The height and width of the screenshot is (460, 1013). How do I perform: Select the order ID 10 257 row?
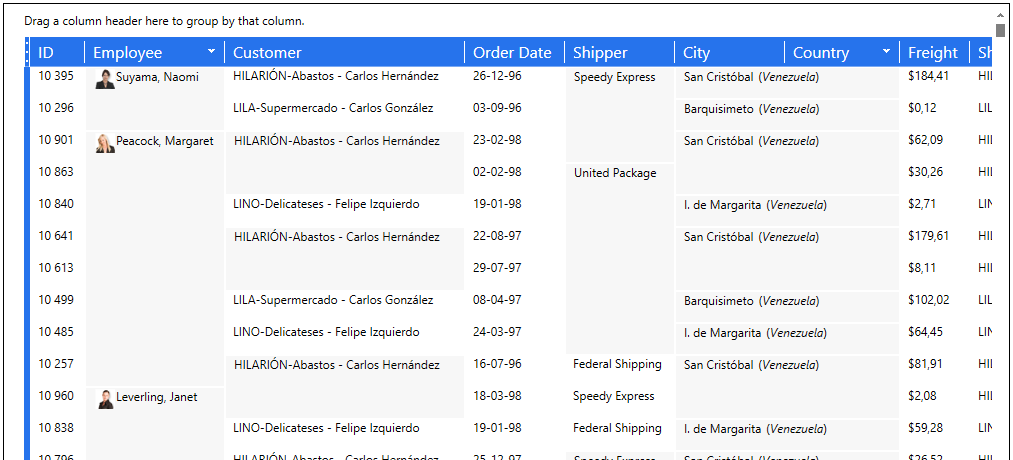[56, 364]
